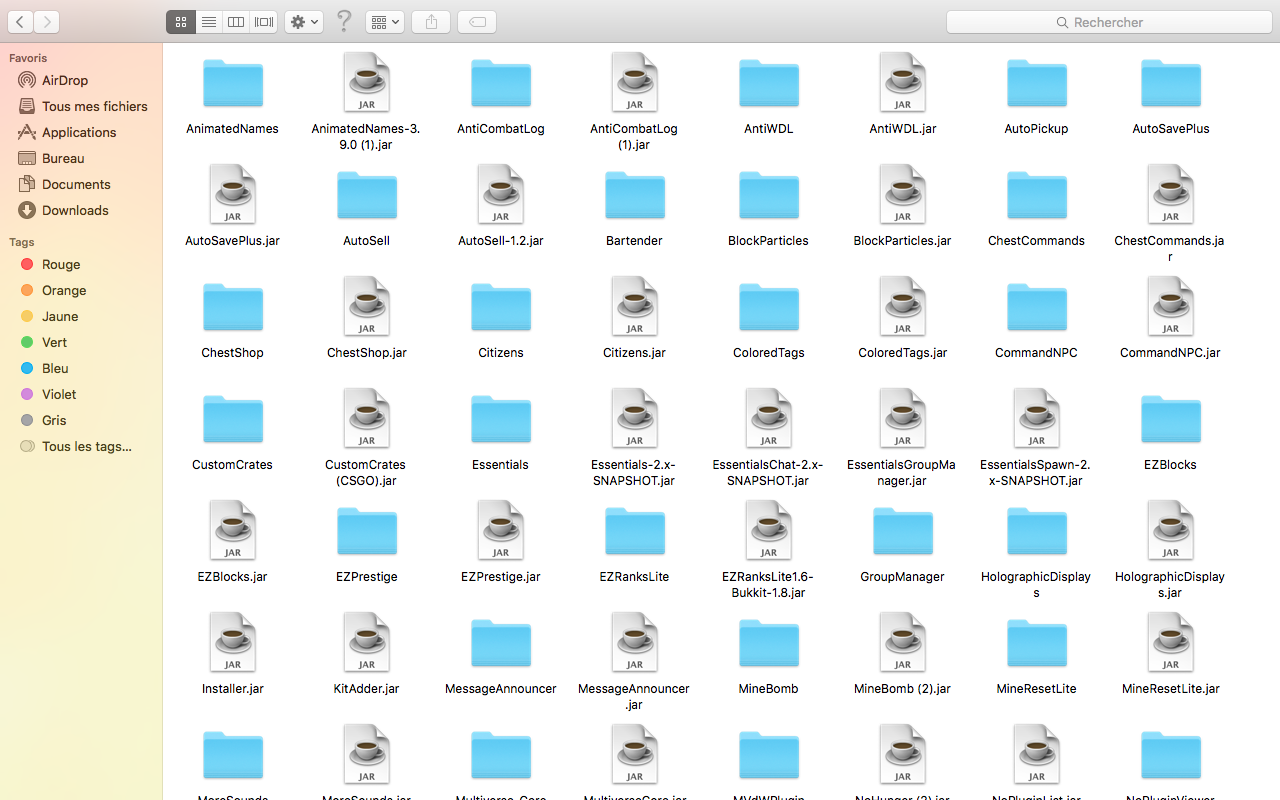Image resolution: width=1280 pixels, height=800 pixels.
Task: Select the AntiWDL folder icon
Action: pos(769,83)
